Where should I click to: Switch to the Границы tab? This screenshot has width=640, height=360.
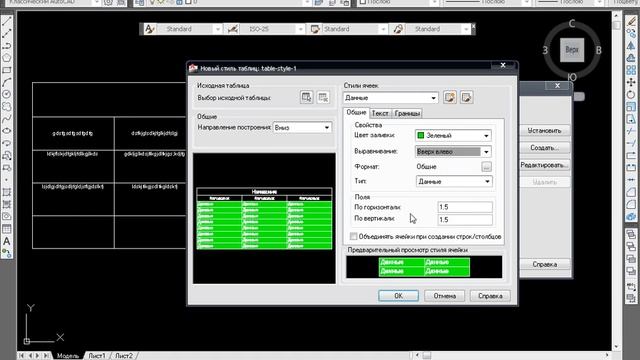[x=407, y=113]
